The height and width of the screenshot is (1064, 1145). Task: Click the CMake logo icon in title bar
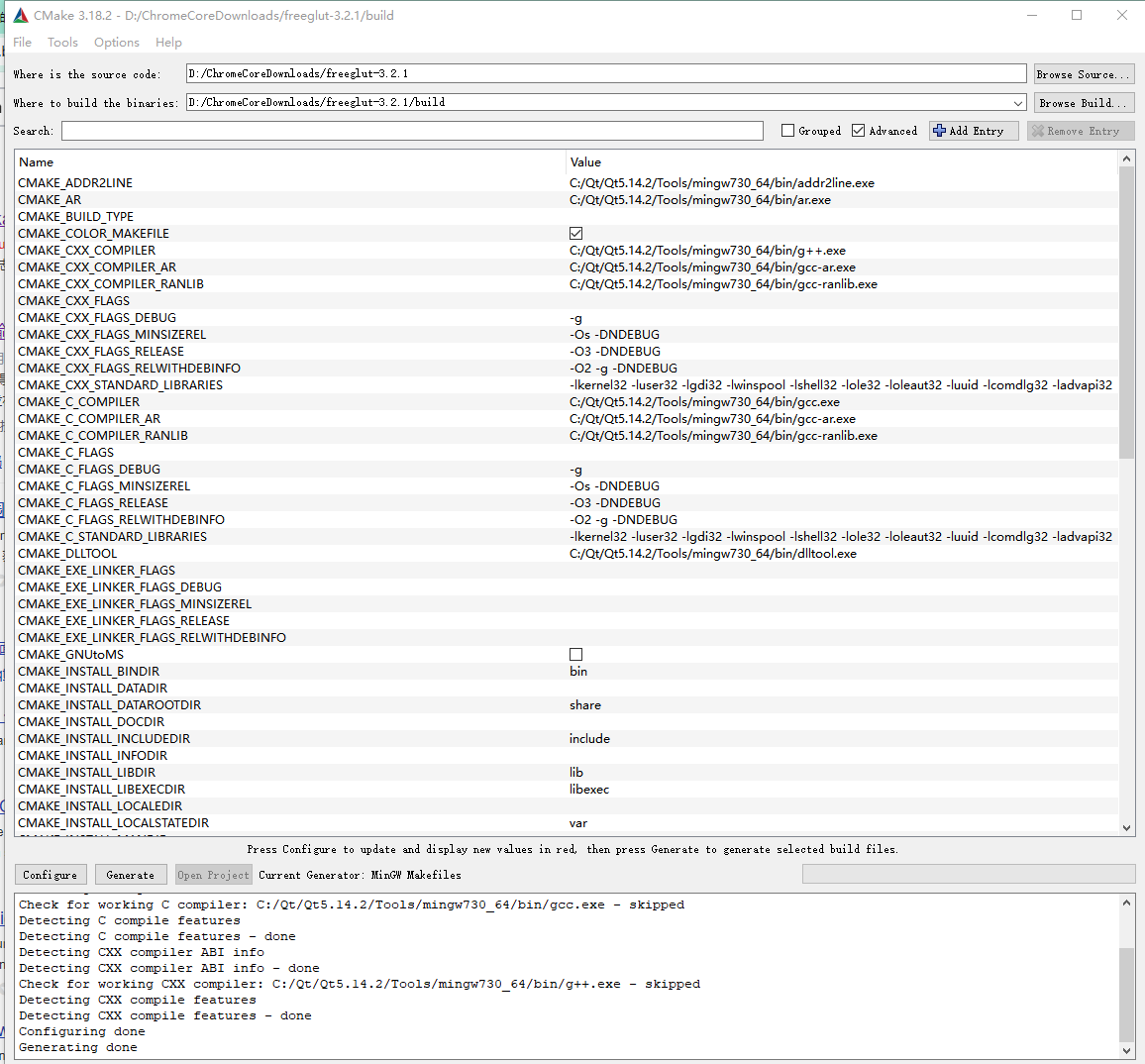(21, 15)
